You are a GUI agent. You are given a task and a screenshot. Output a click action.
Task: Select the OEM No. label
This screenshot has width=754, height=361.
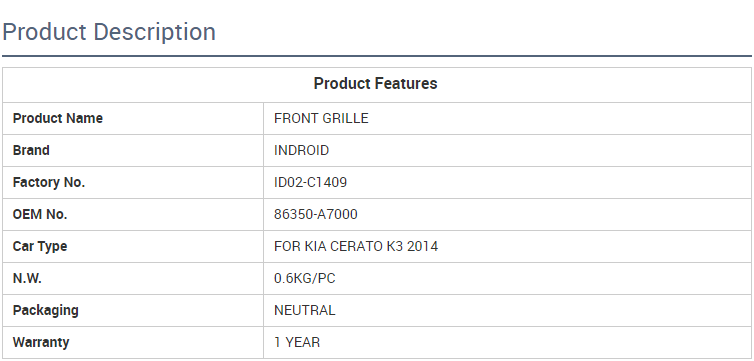point(40,214)
